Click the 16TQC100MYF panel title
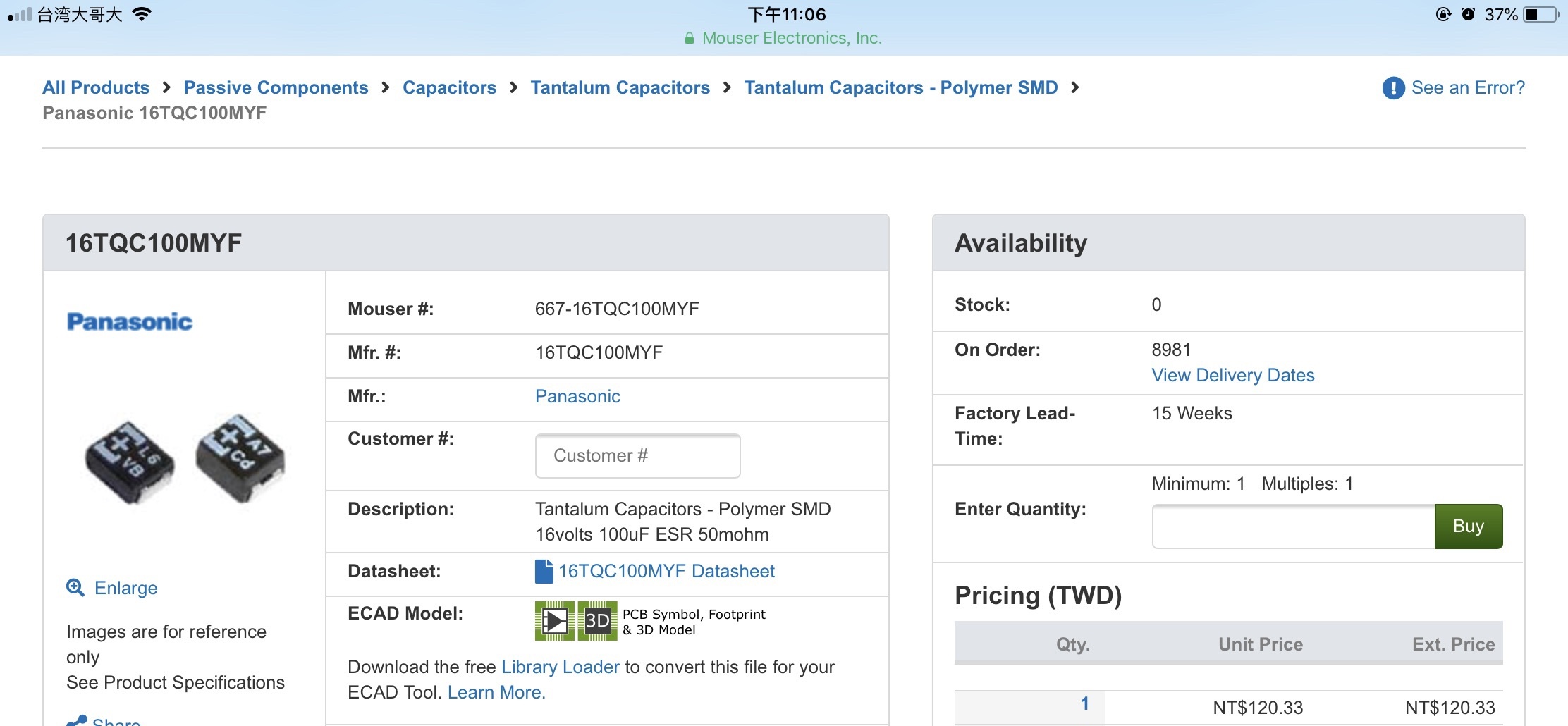 click(153, 243)
